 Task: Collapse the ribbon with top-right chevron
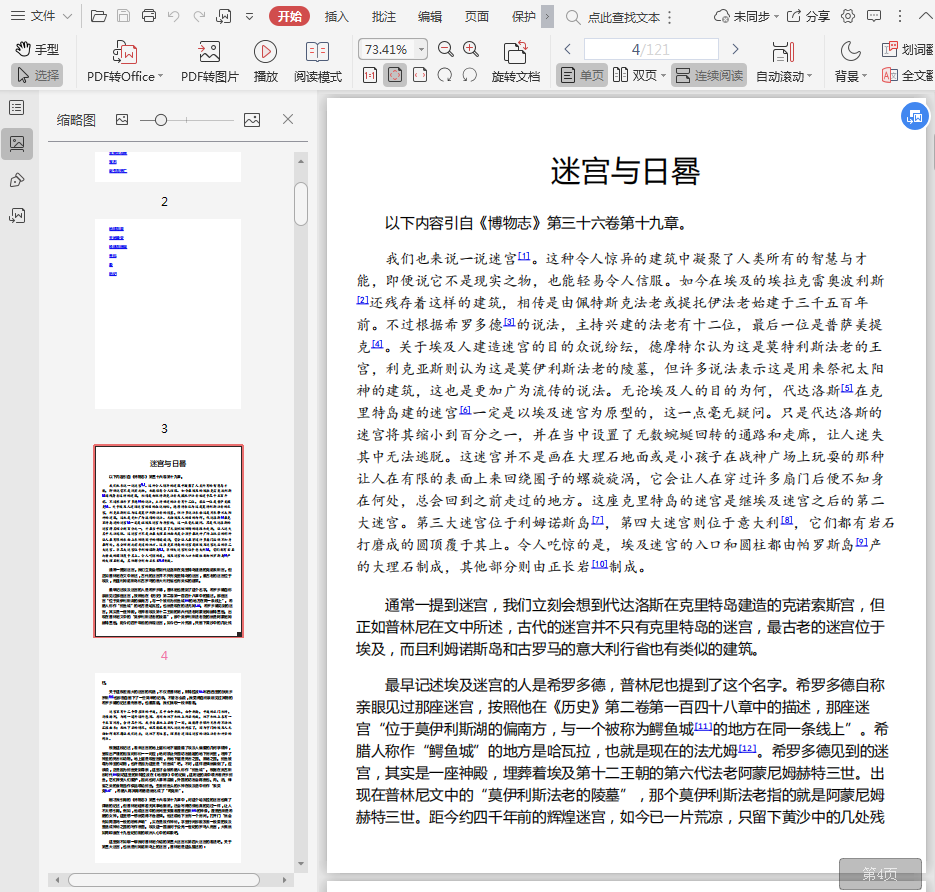(x=926, y=16)
